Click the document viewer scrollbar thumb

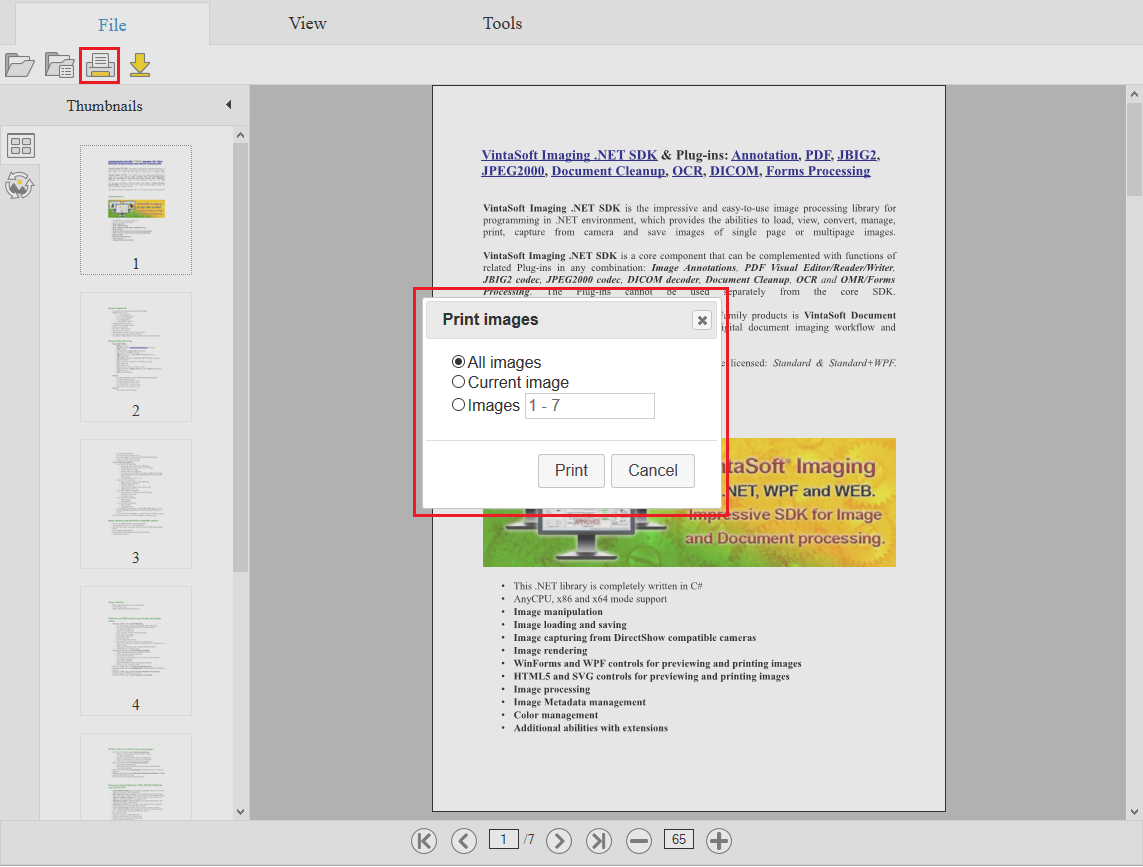(x=1134, y=149)
